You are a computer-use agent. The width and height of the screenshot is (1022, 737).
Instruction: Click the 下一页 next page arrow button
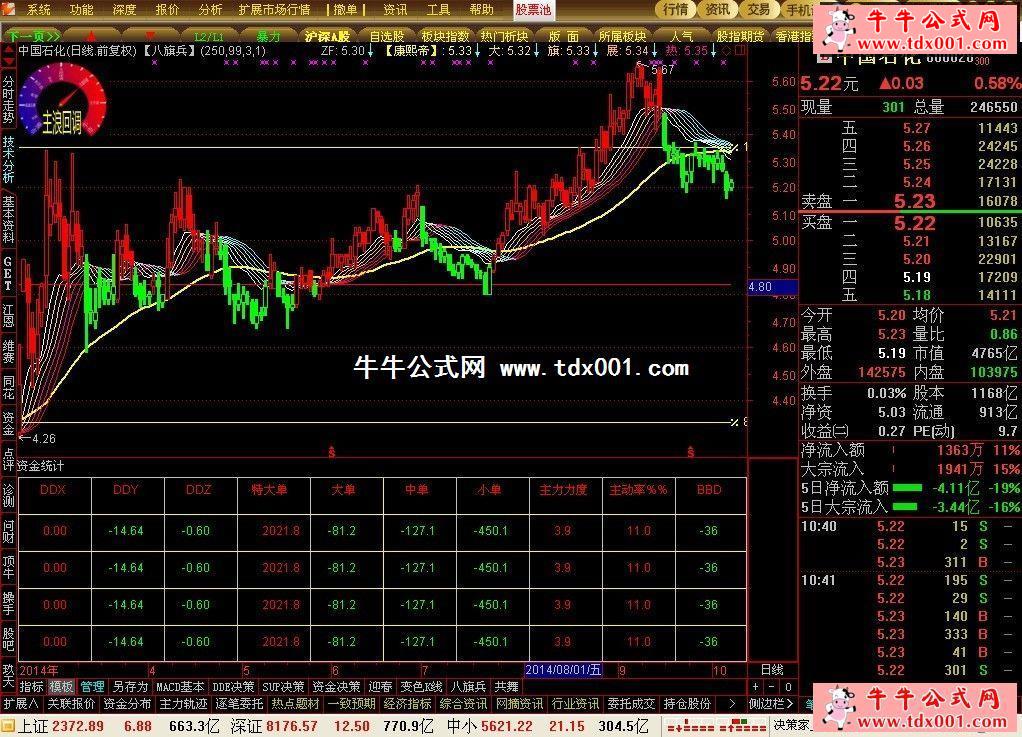pyautogui.click(x=28, y=35)
